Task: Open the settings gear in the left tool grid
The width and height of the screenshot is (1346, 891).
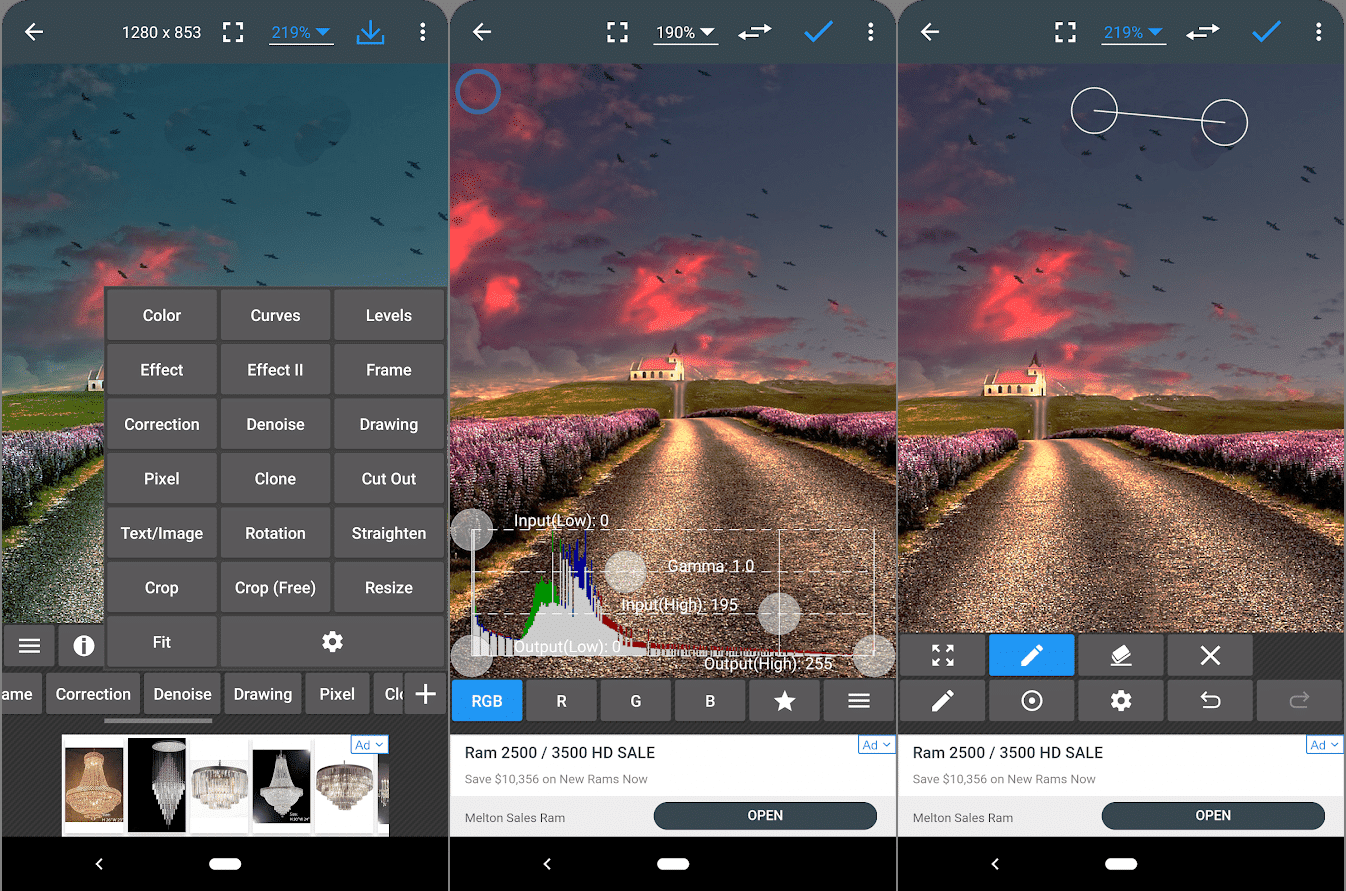Action: point(332,642)
